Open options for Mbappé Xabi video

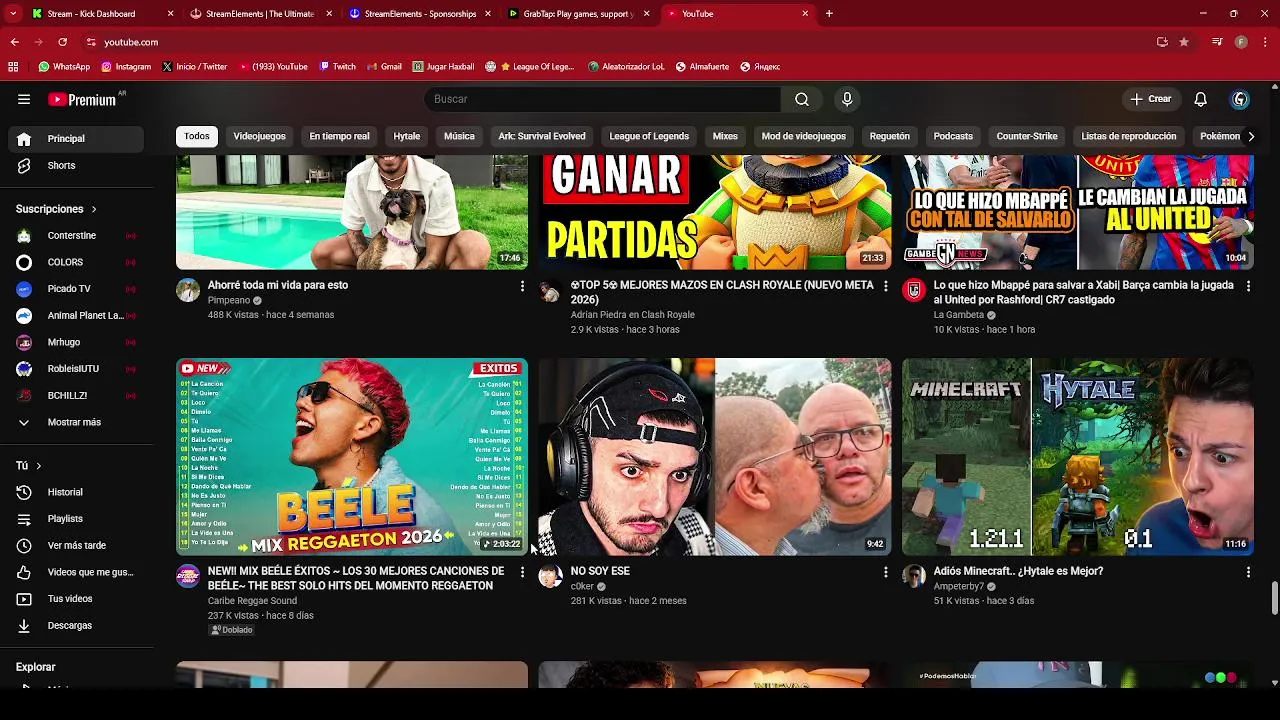[1247, 286]
